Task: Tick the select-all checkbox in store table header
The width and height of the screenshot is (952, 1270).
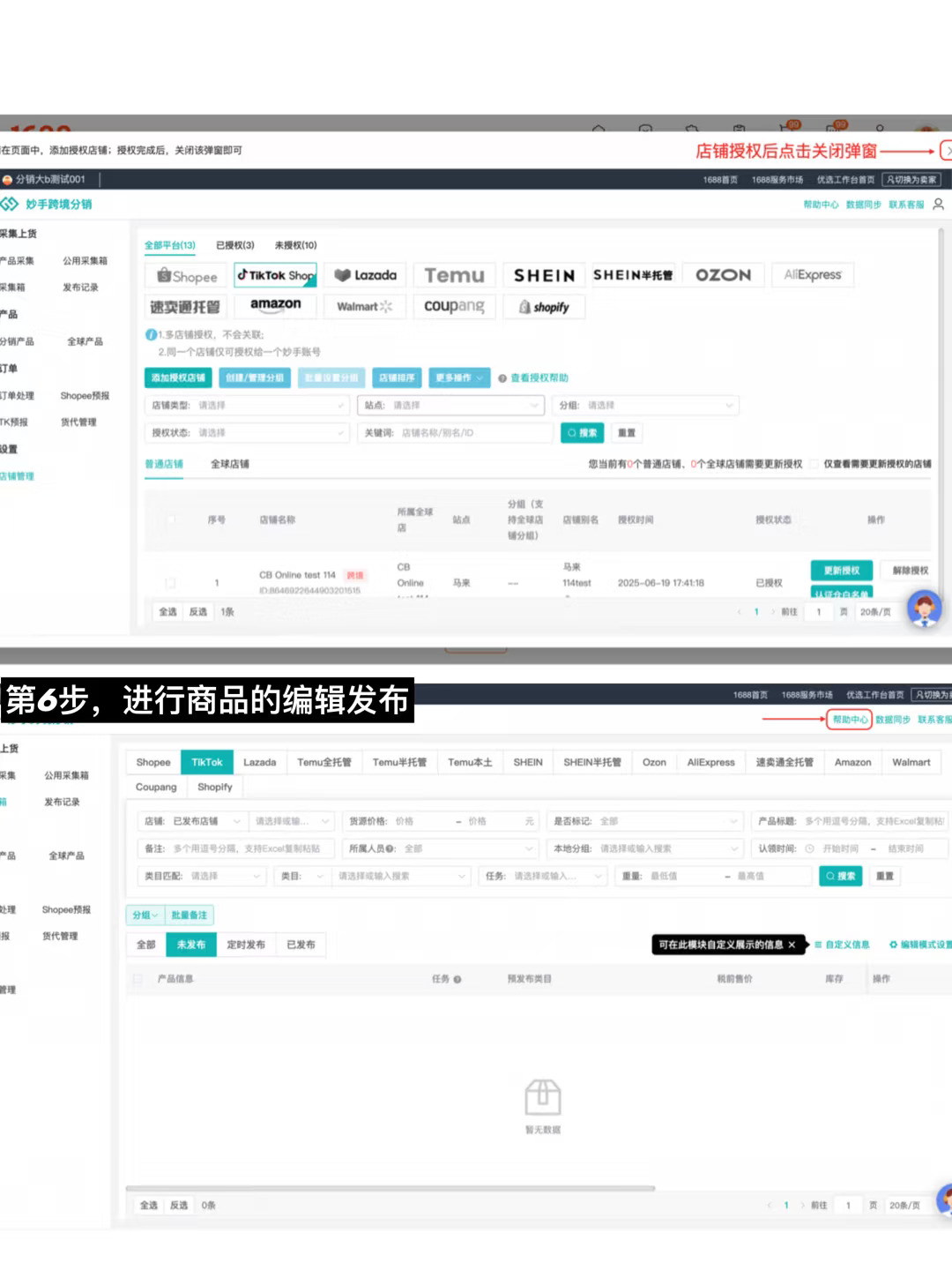Action: coord(171,519)
